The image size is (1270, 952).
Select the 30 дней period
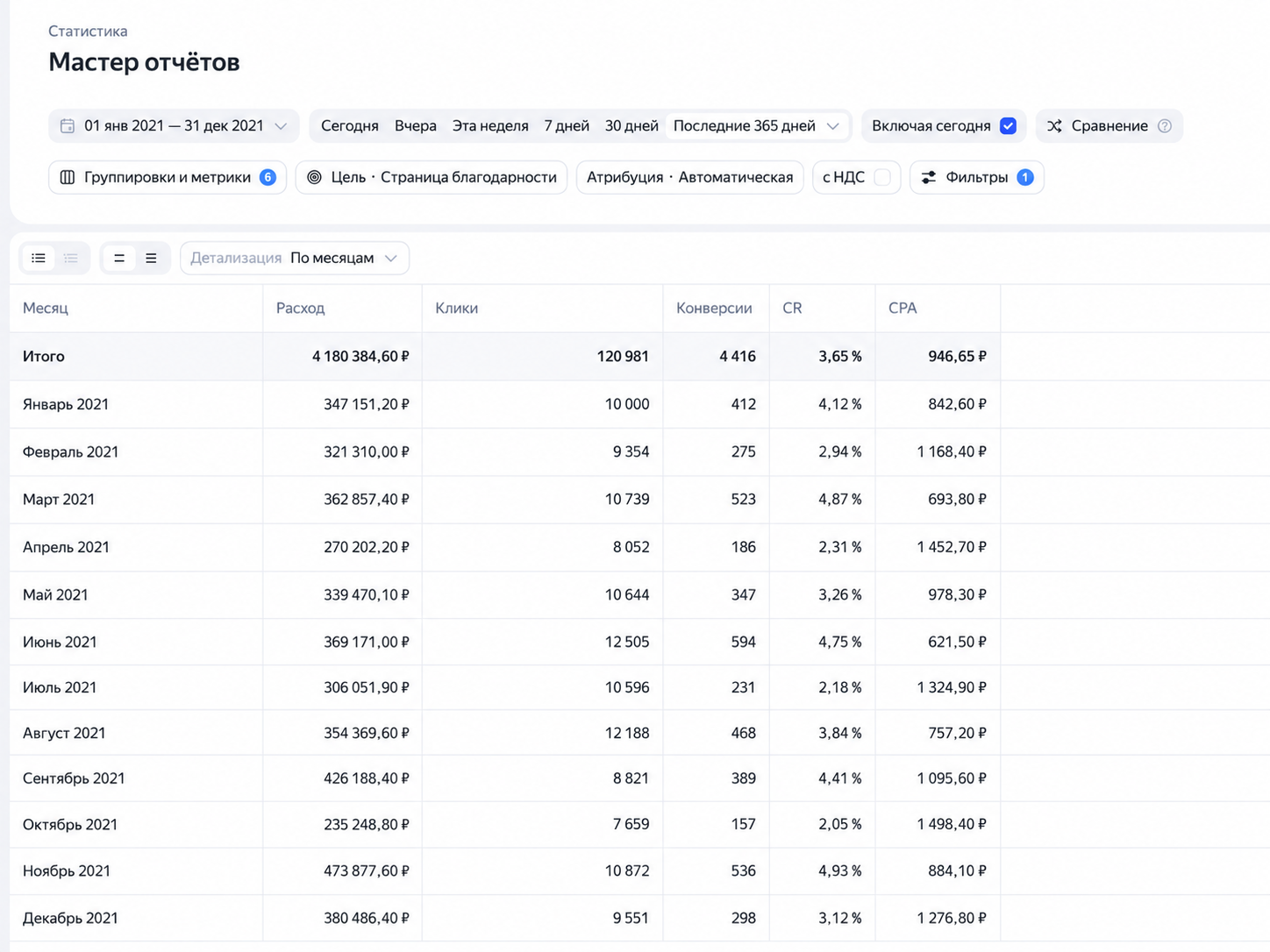(x=631, y=126)
